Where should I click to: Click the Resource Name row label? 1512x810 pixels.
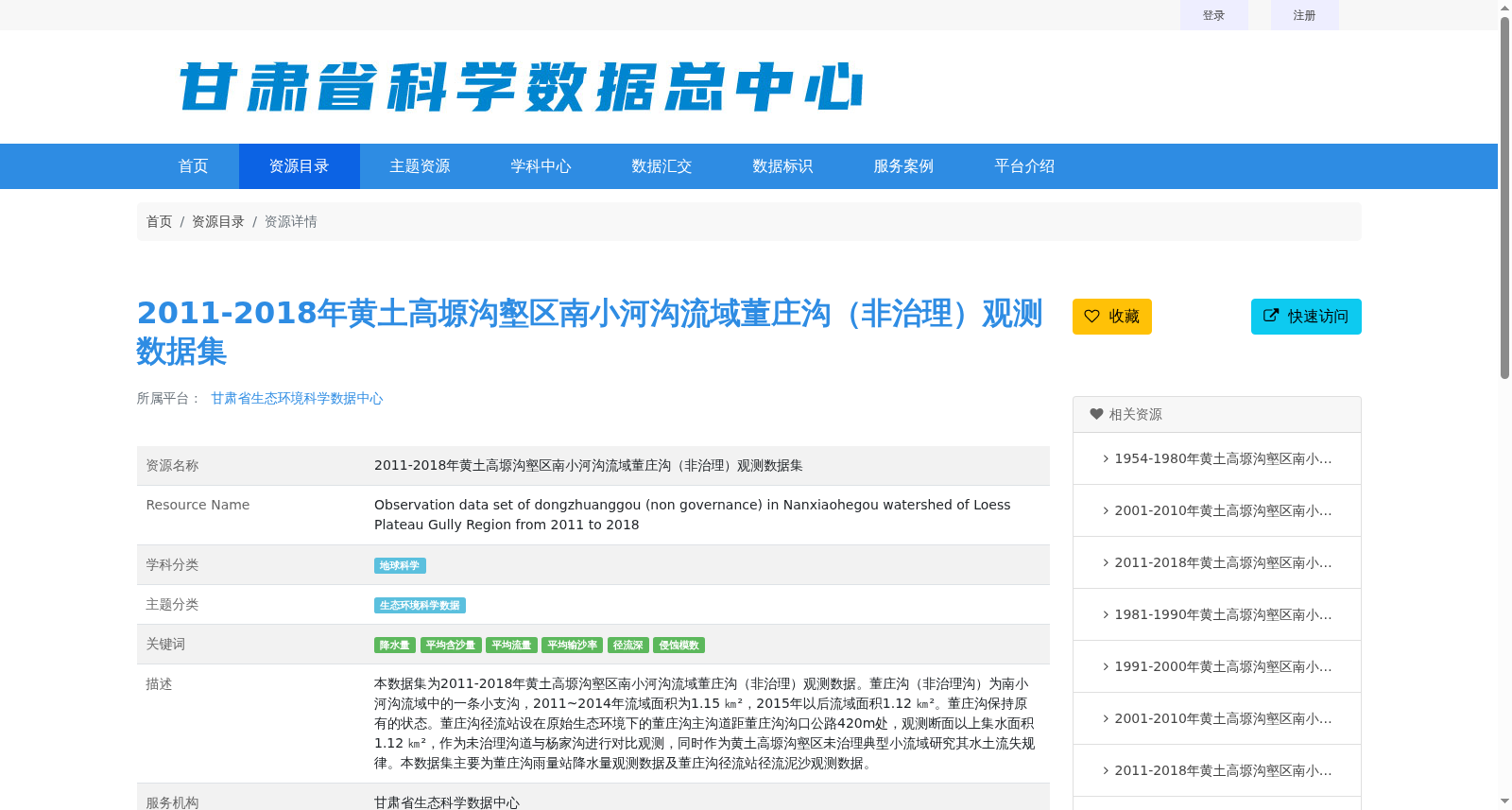198,505
